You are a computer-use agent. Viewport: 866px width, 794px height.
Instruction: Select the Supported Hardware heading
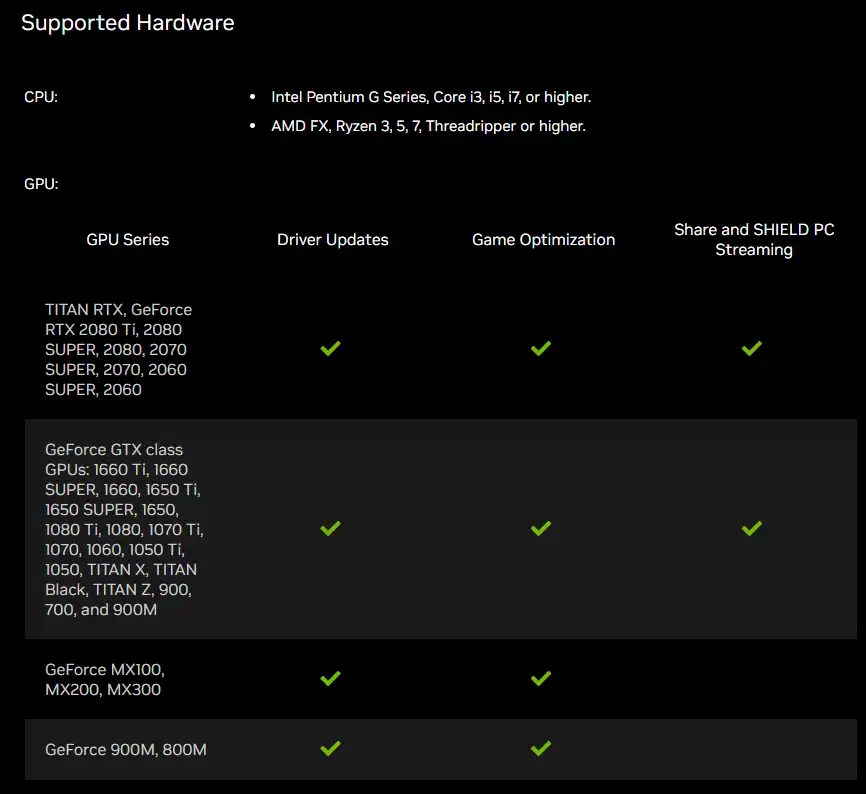point(128,22)
